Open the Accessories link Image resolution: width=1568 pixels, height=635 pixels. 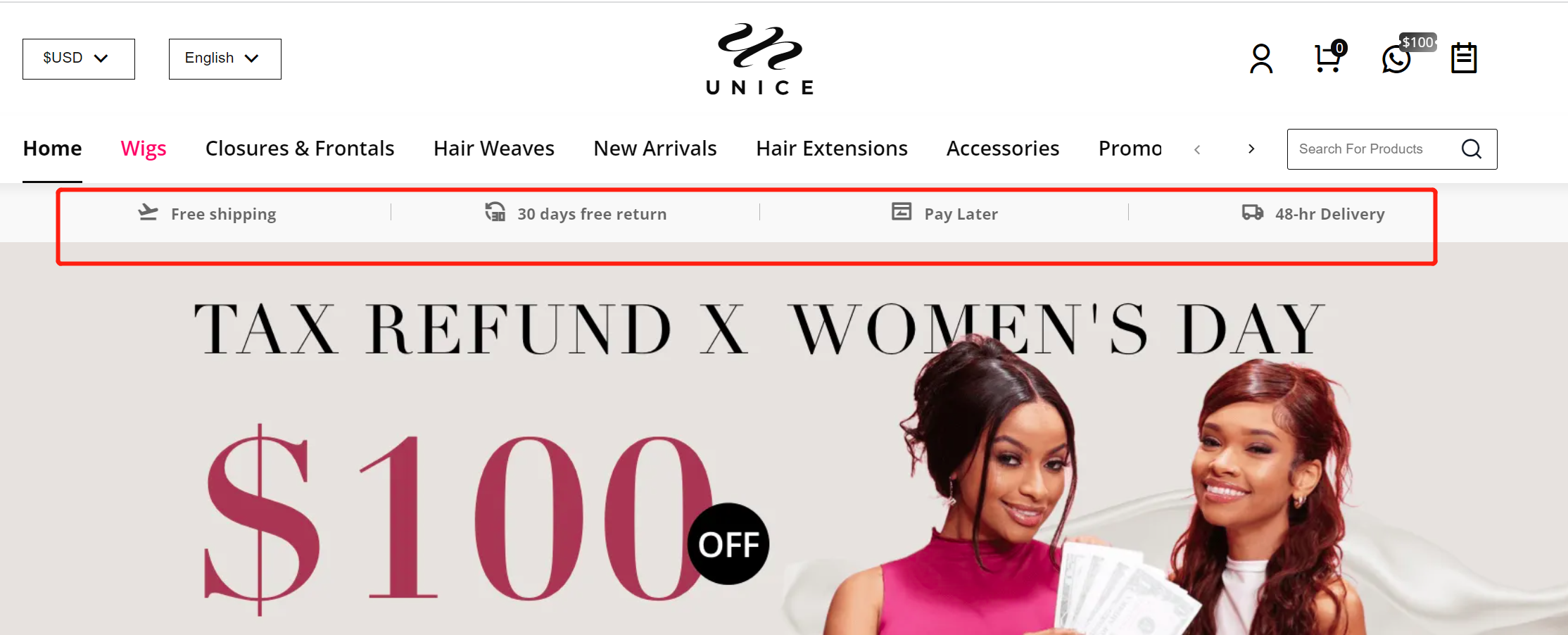(x=1003, y=149)
